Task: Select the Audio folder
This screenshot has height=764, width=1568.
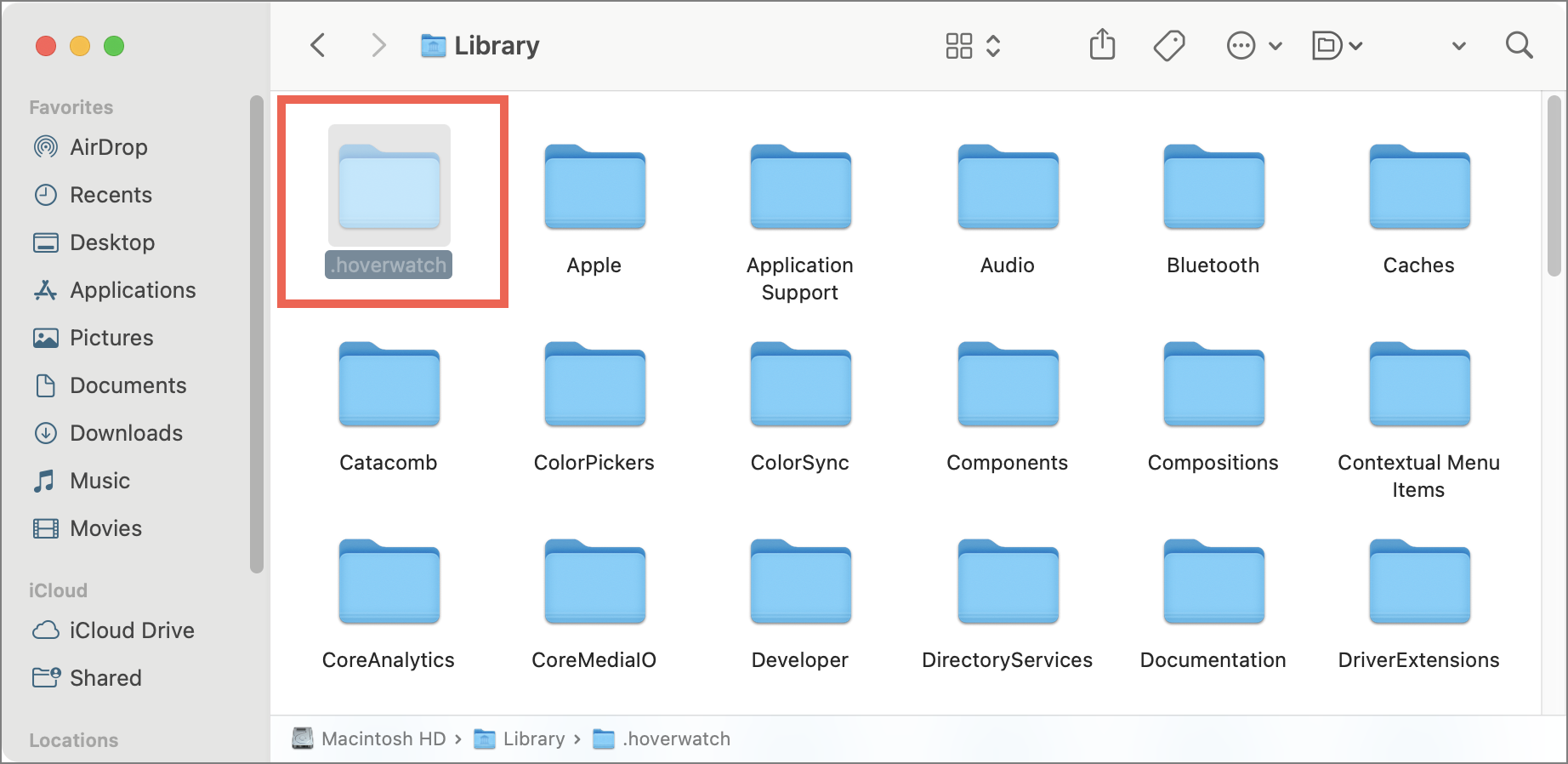Action: click(x=1008, y=209)
